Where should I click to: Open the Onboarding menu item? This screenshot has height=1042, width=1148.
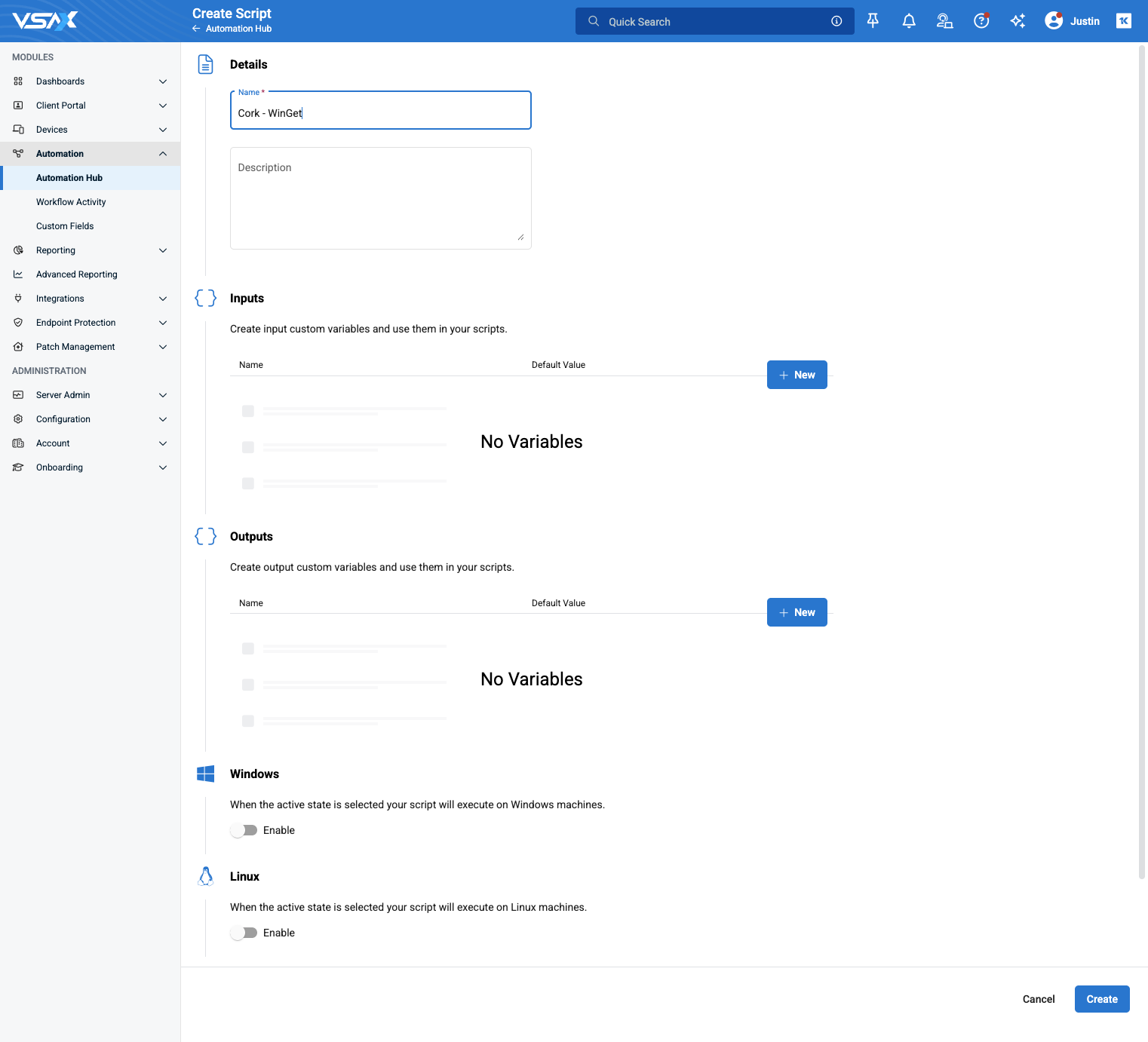(x=91, y=467)
